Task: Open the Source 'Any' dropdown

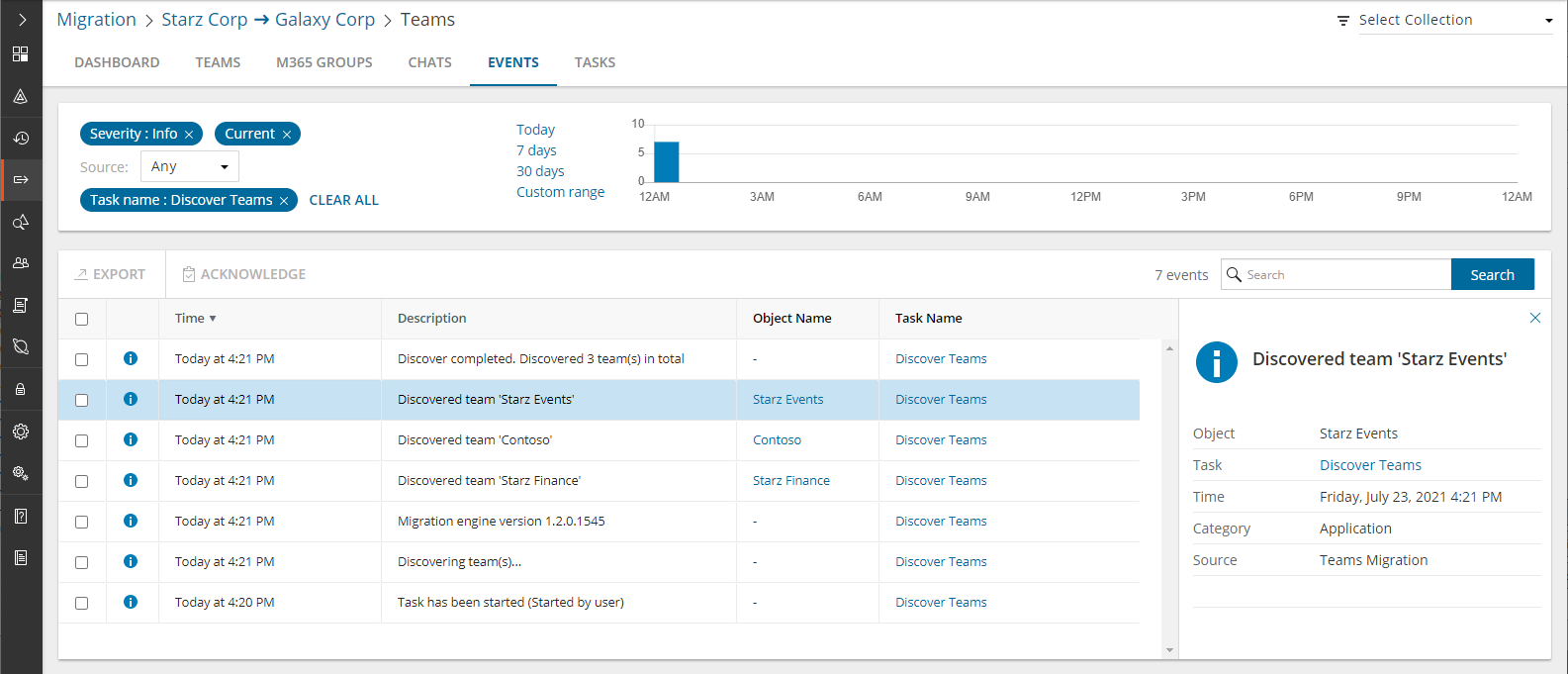Action: (x=190, y=167)
